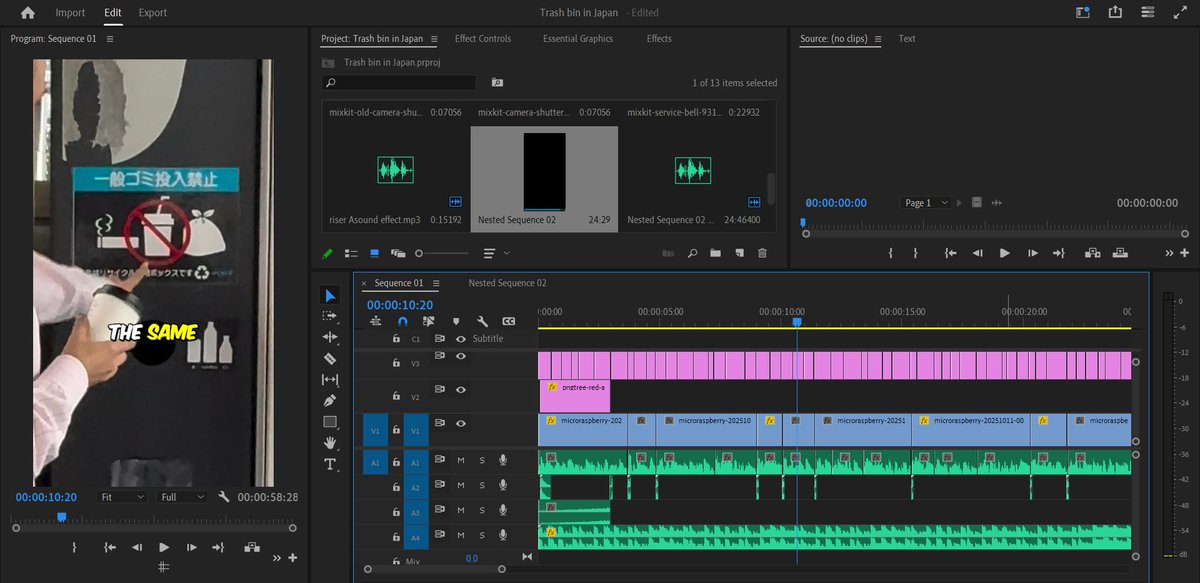Toggle Linked Selection in timeline

tap(428, 321)
